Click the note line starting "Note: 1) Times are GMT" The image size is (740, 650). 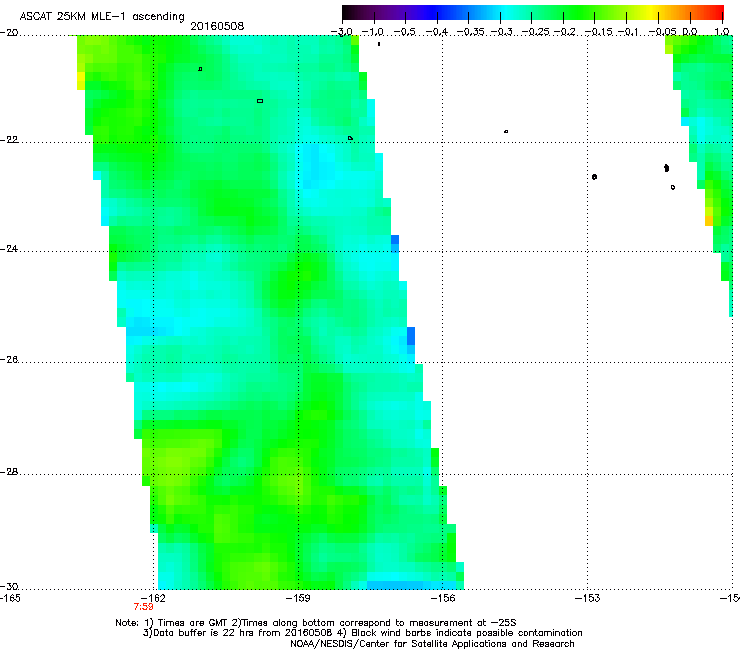[316, 623]
